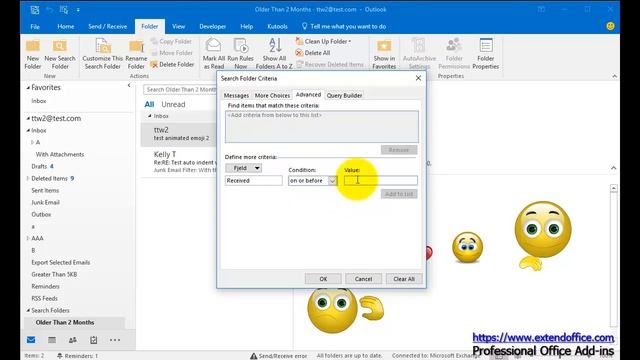Select the Export Selected Emails folder

[x=60, y=262]
